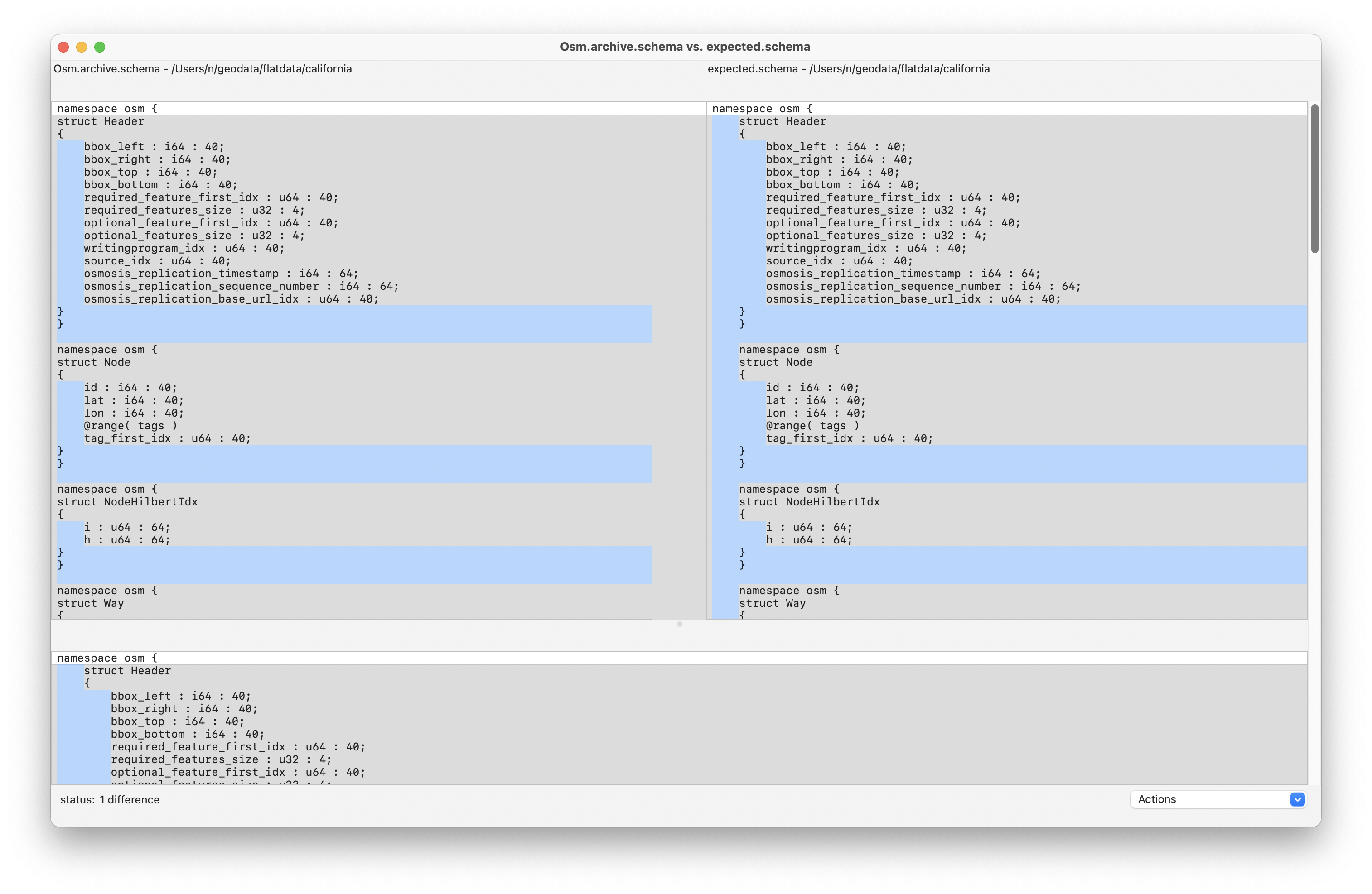Select the Osm.archive.schema file path label
Image resolution: width=1372 pixels, height=894 pixels.
[203, 68]
